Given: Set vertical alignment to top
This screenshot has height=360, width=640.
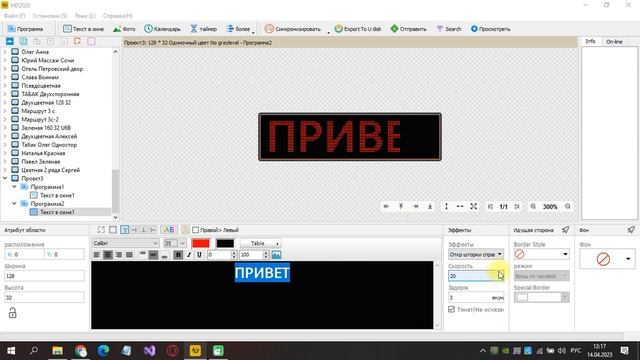Looking at the screenshot, I should [x=142, y=255].
